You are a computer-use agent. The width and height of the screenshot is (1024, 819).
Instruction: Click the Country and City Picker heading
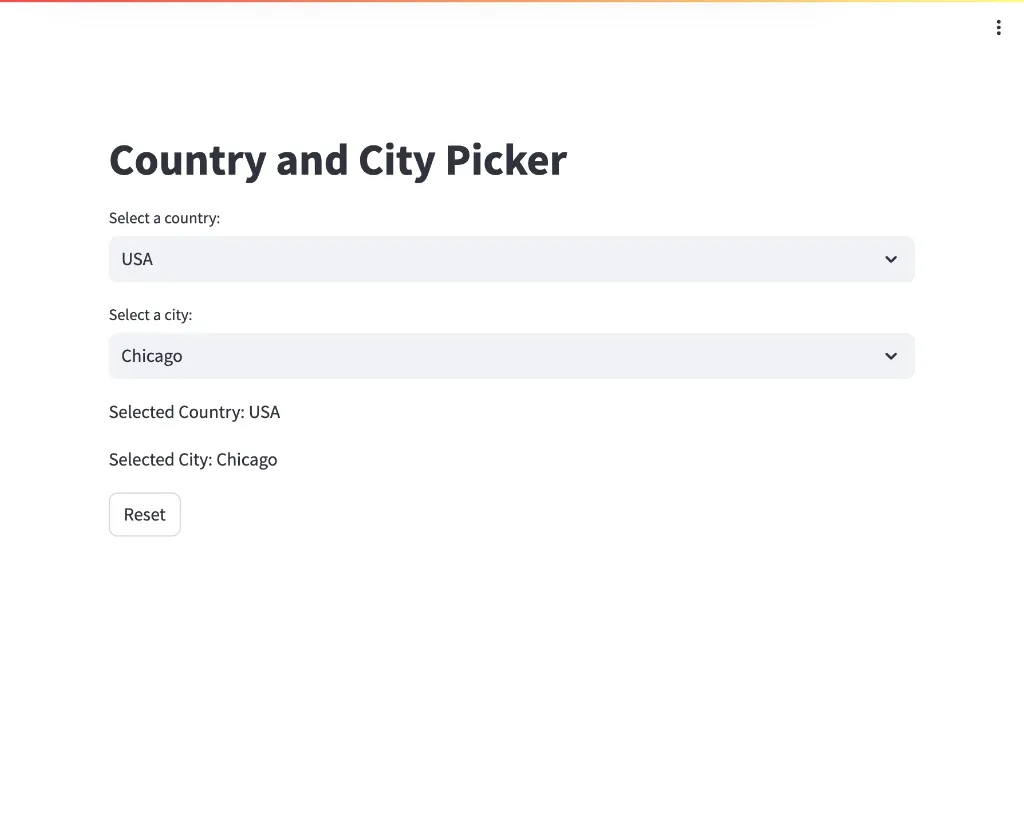337,161
